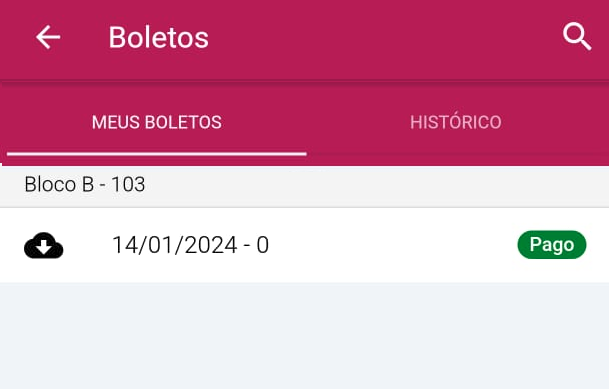This screenshot has width=609, height=389.
Task: Save the 14/01/2024 boleto with cloud arrow
Action: 44,245
